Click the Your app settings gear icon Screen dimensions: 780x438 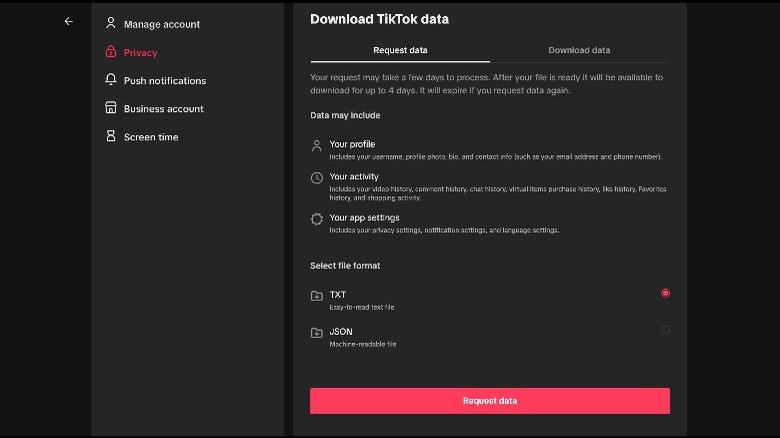(x=317, y=219)
